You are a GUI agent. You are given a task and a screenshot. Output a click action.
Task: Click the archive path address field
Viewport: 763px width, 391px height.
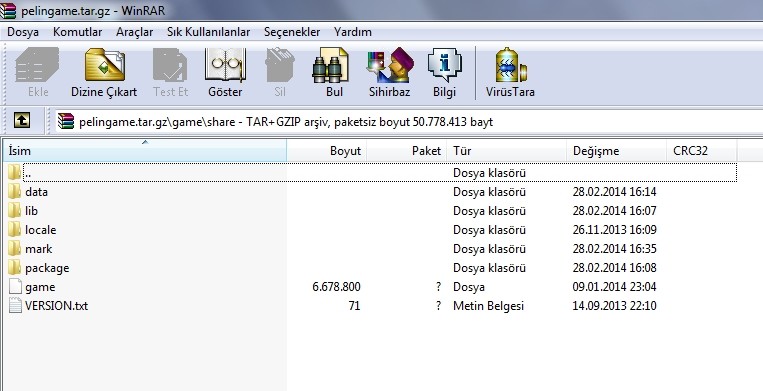(x=408, y=121)
